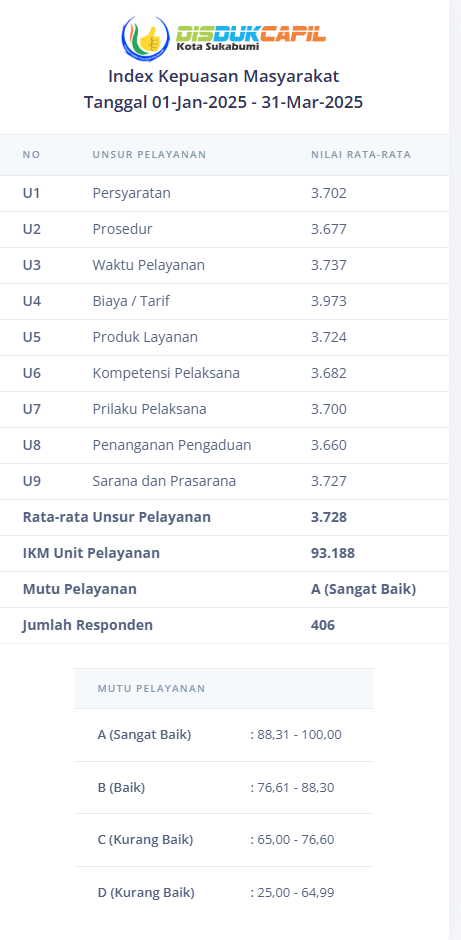This screenshot has height=940, width=461.
Task: Click the NILAI RATA-RATA column header
Action: (x=361, y=155)
